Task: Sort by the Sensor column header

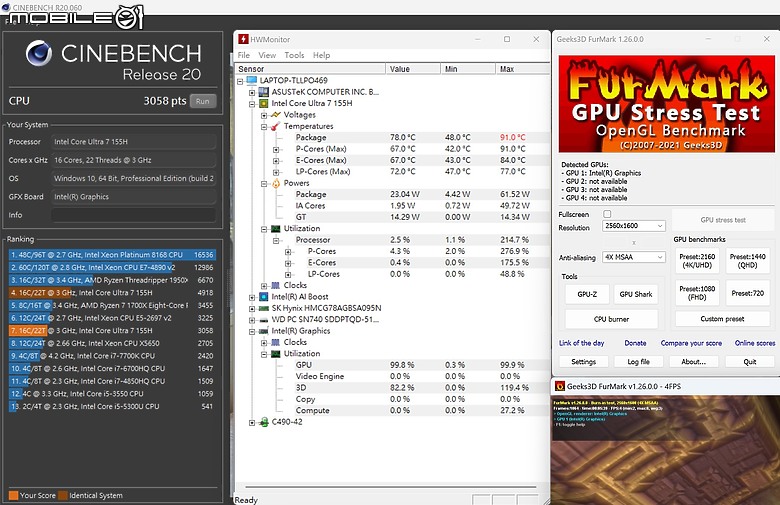Action: tap(310, 69)
